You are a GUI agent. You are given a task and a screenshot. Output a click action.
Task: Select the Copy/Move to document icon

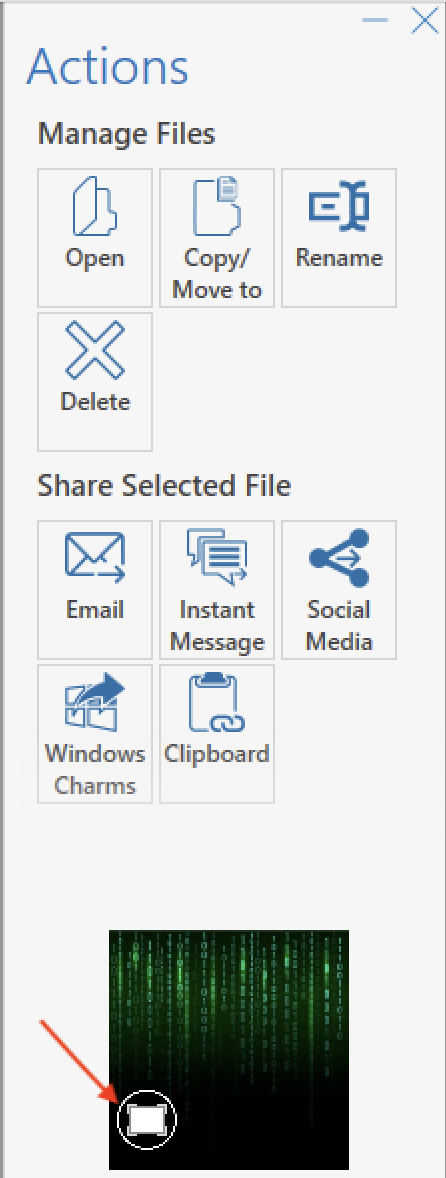click(x=217, y=206)
